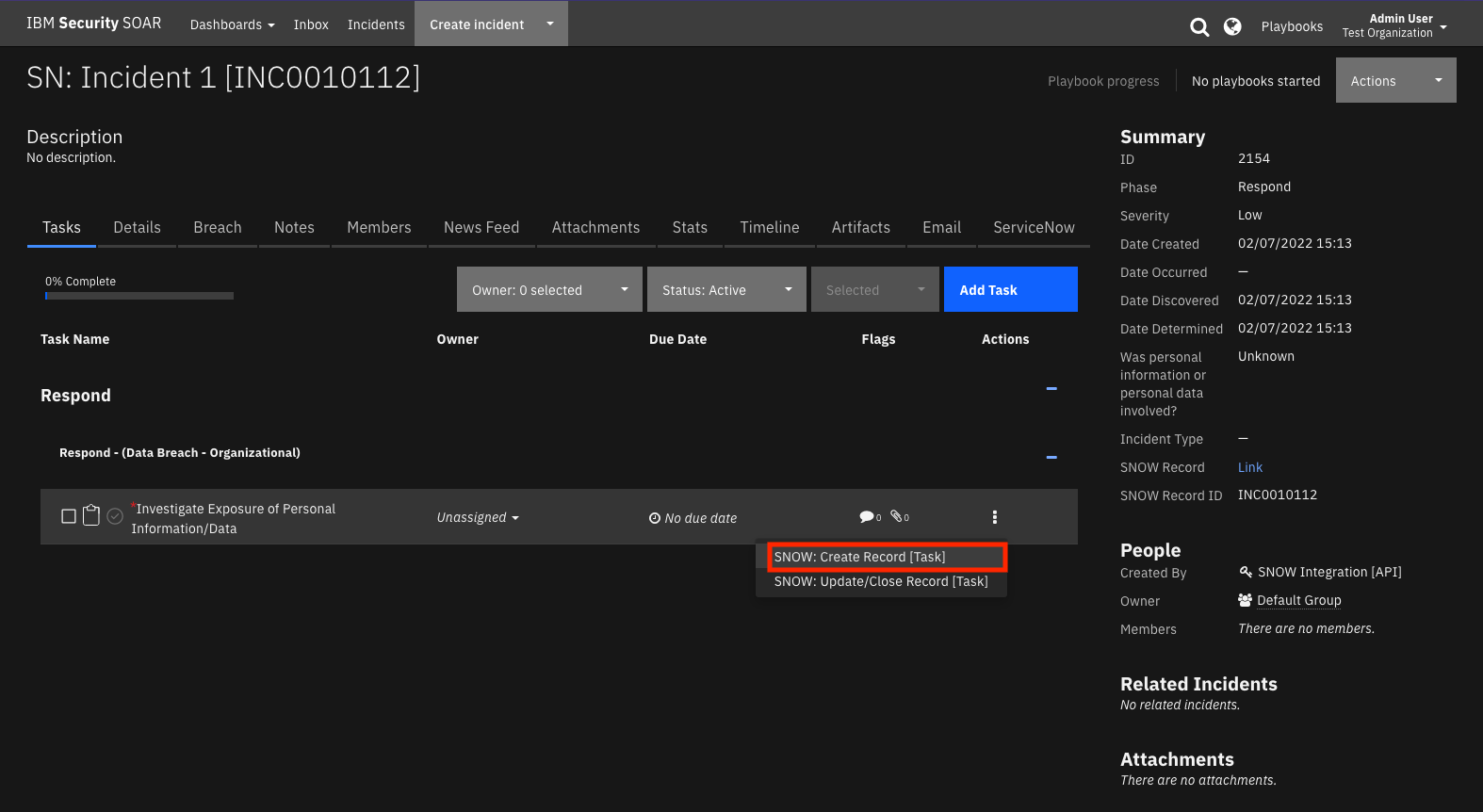1483x812 pixels.
Task: Open the Notes tab
Action: click(294, 228)
